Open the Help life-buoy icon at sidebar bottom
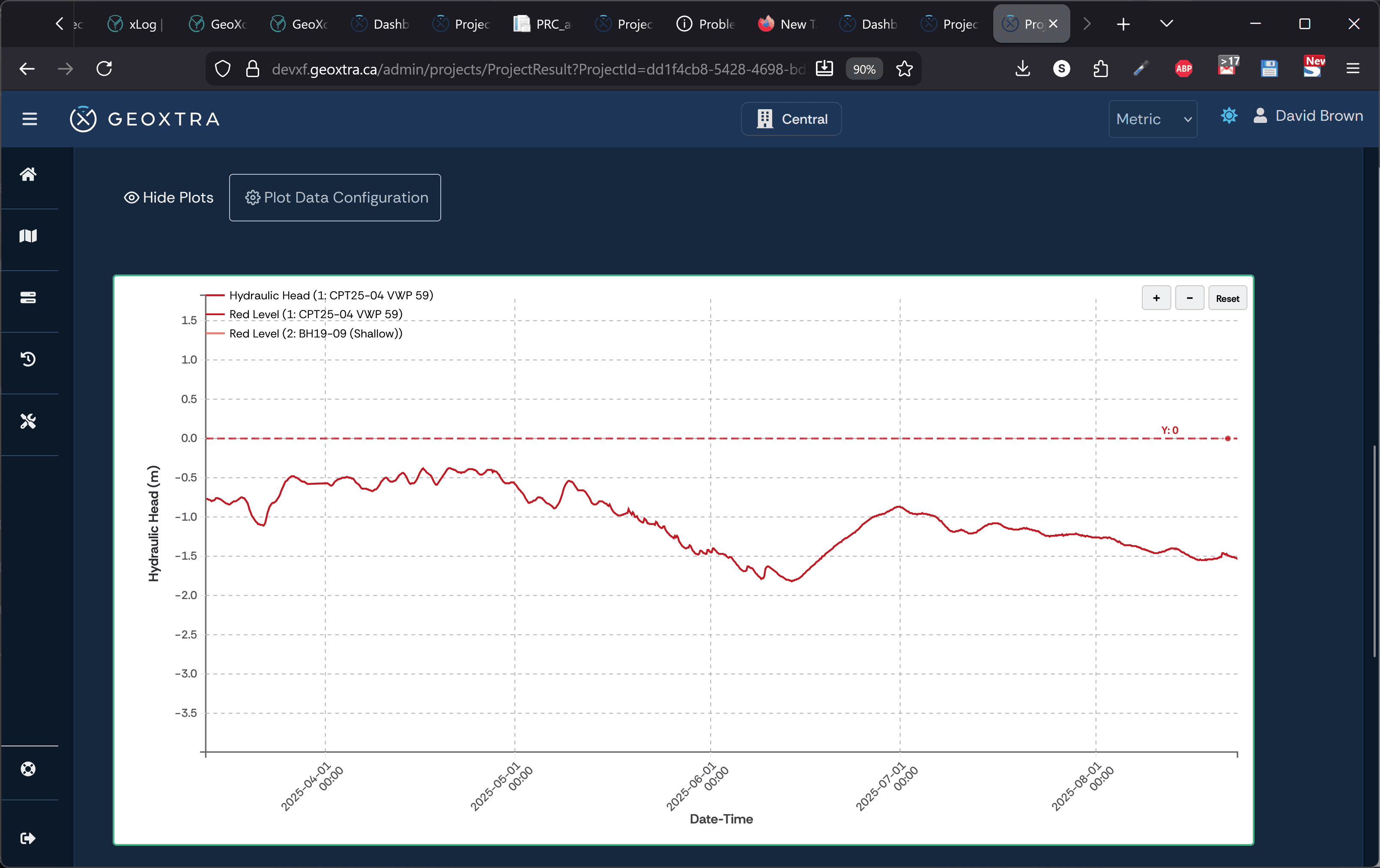 [28, 769]
